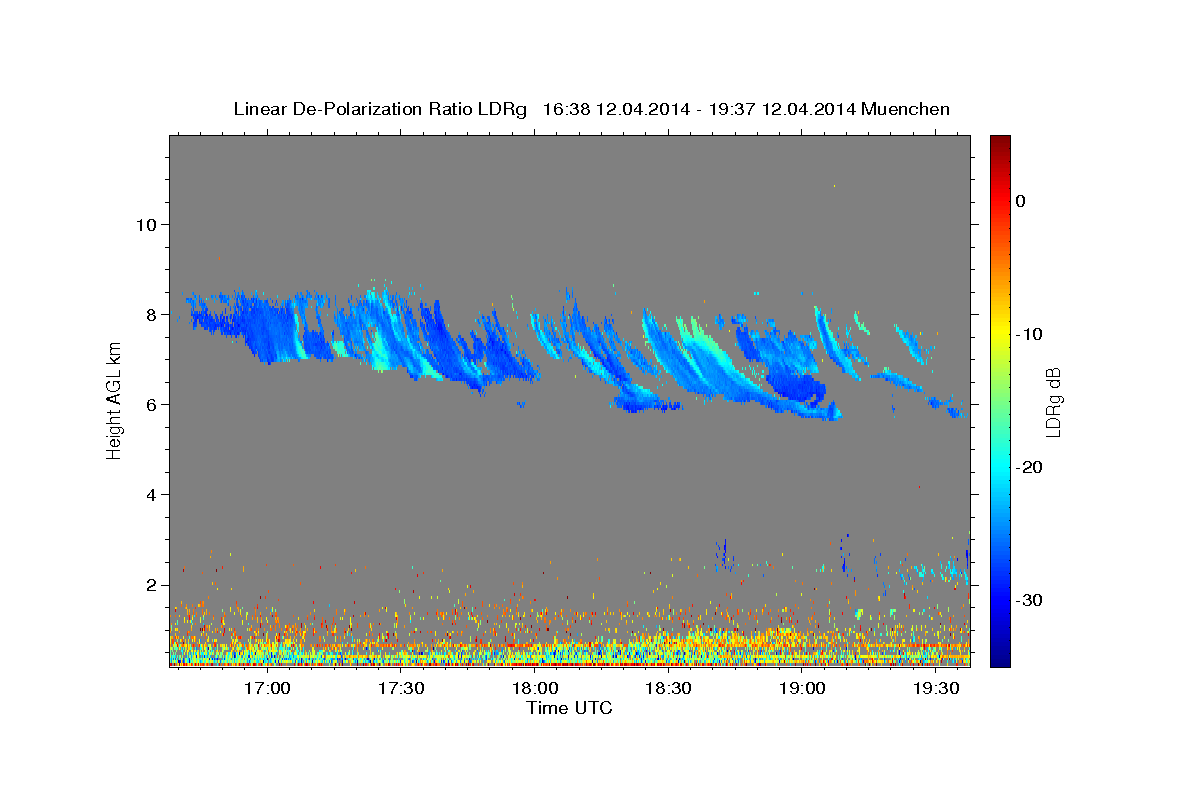
Task: Click the 19:00 time tick label
Action: pyautogui.click(x=802, y=688)
